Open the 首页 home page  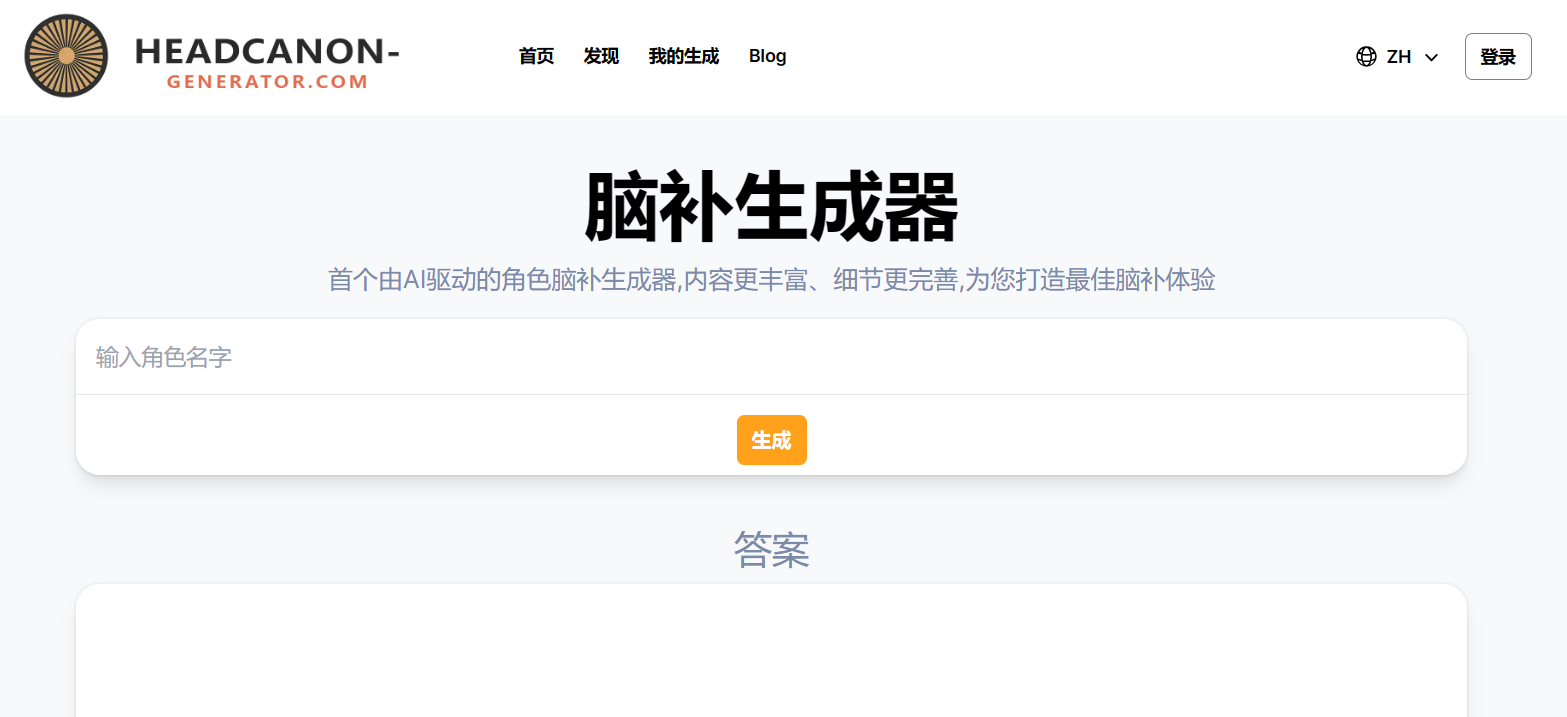[536, 57]
